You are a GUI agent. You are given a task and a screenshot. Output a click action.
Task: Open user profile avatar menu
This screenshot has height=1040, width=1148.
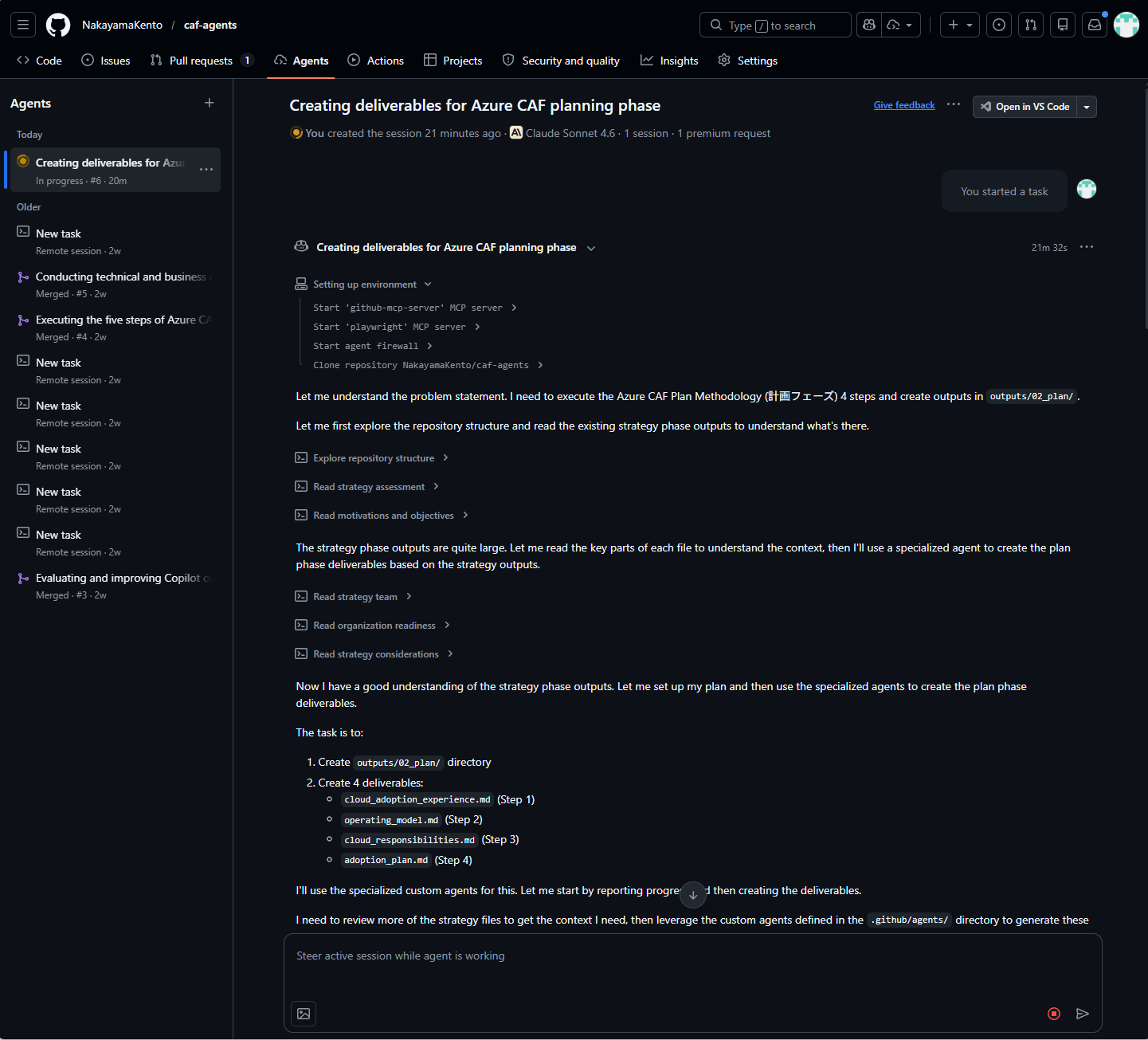click(x=1126, y=25)
